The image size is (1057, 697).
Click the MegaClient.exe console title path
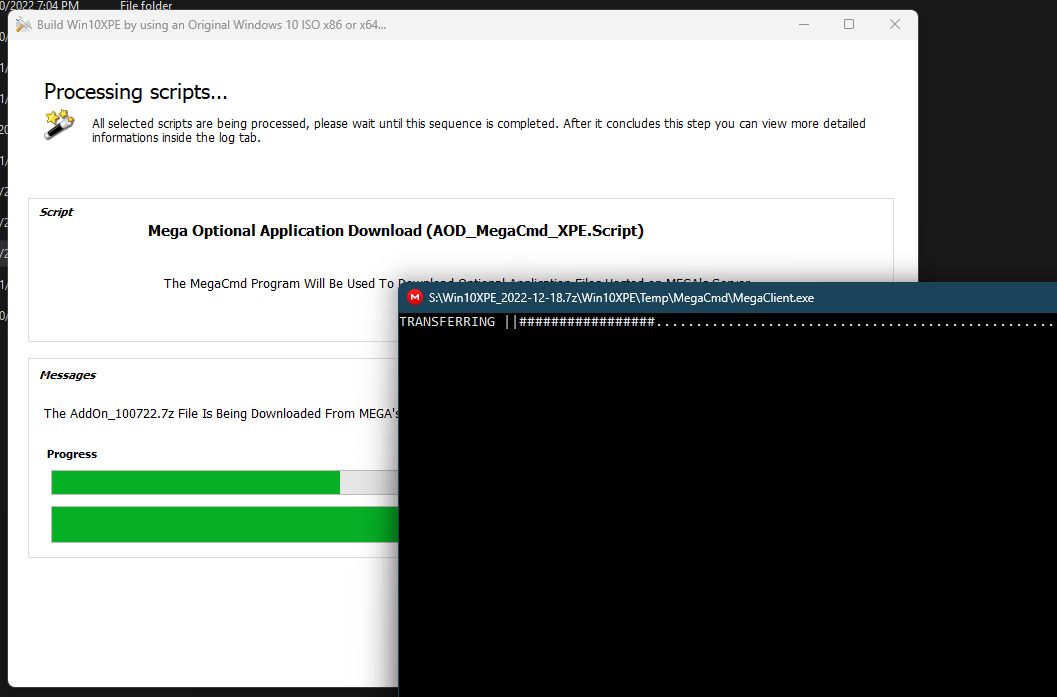point(621,298)
